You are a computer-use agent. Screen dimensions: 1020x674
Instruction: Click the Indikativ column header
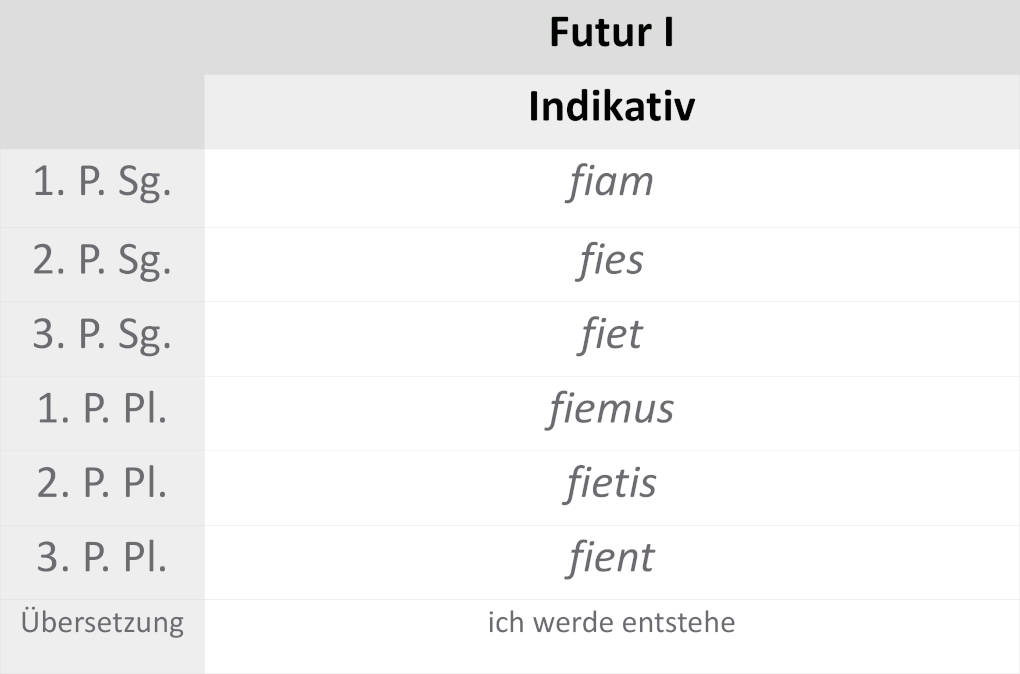[611, 107]
